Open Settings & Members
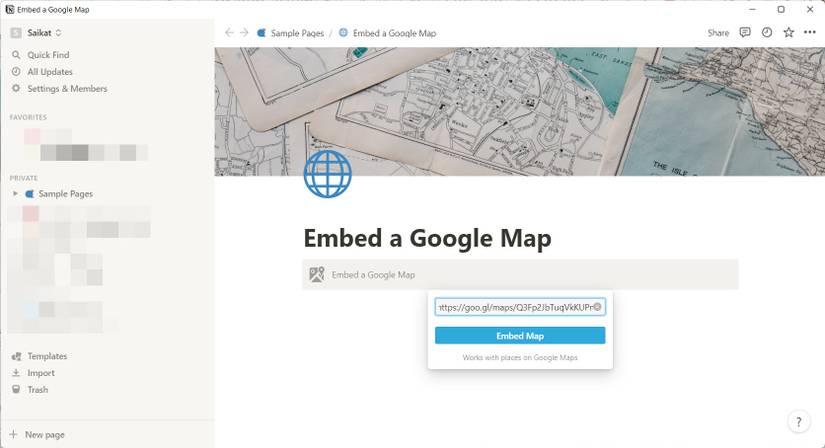This screenshot has width=825, height=448. 67,88
